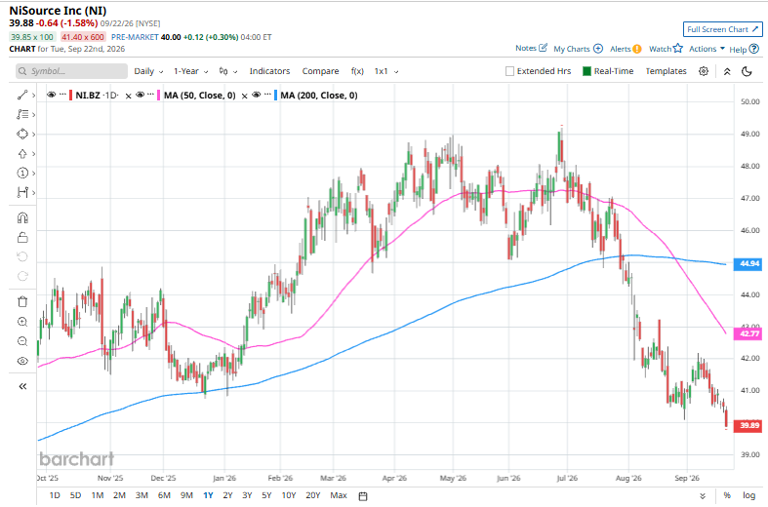Collapse the drawing toolbar with double chevron
768x507 pixels.
(23, 386)
